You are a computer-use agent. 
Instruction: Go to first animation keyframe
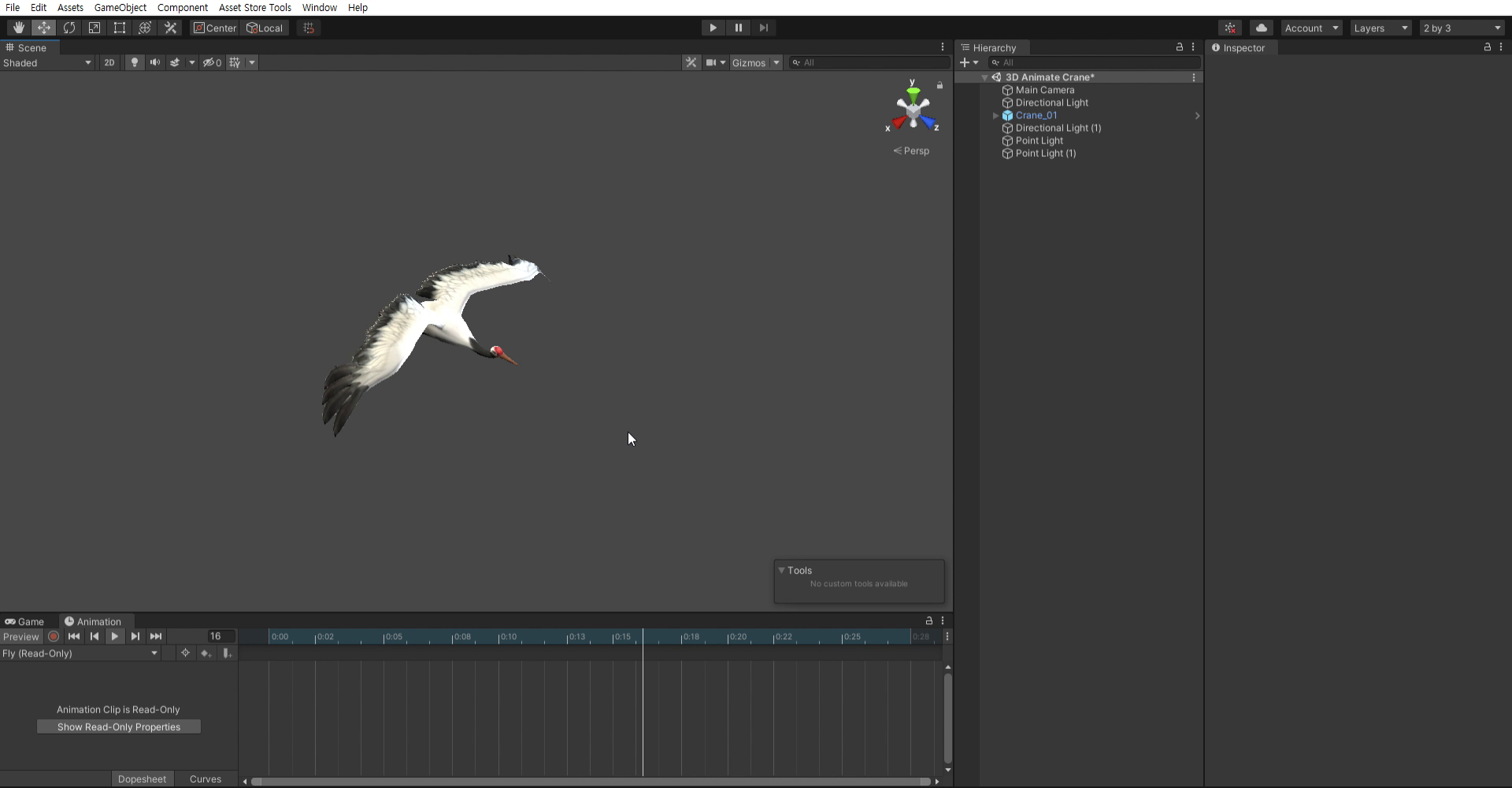[74, 636]
